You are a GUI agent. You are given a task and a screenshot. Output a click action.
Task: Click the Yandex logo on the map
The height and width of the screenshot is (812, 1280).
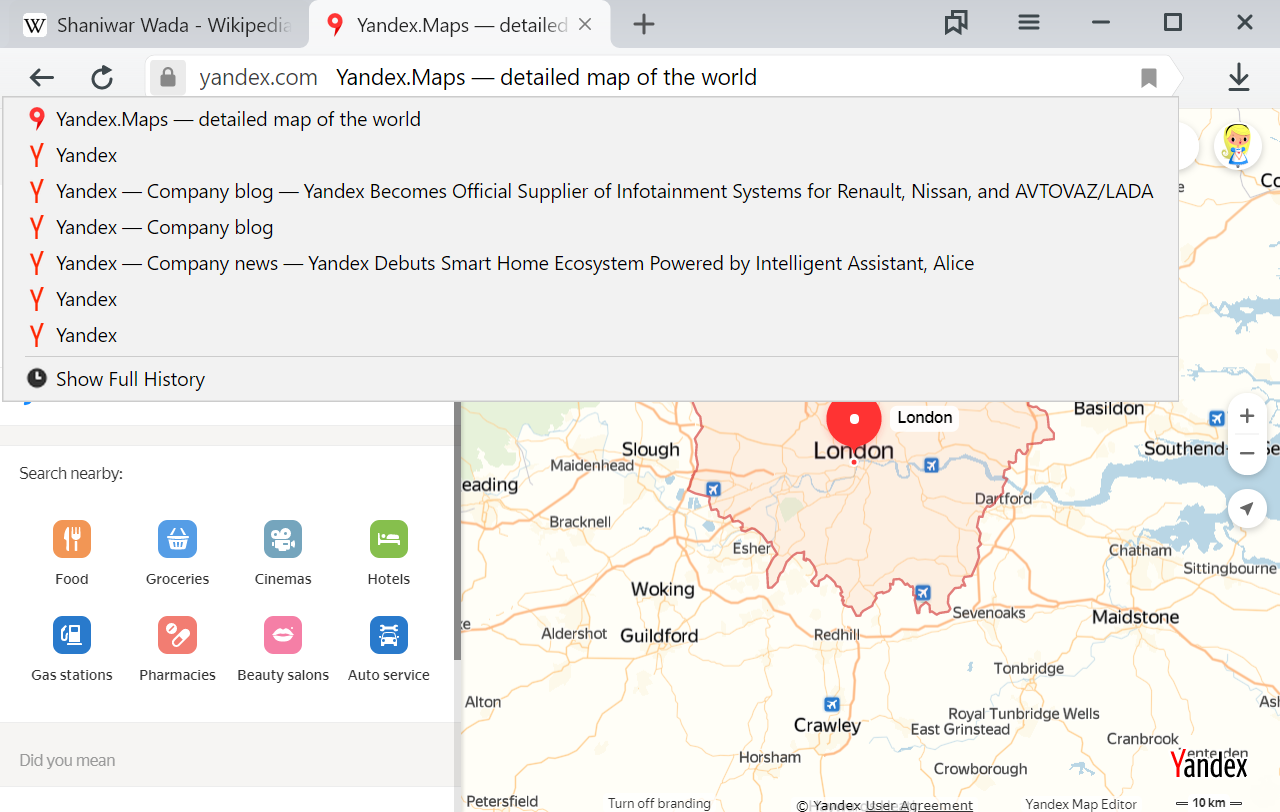[x=1209, y=765]
